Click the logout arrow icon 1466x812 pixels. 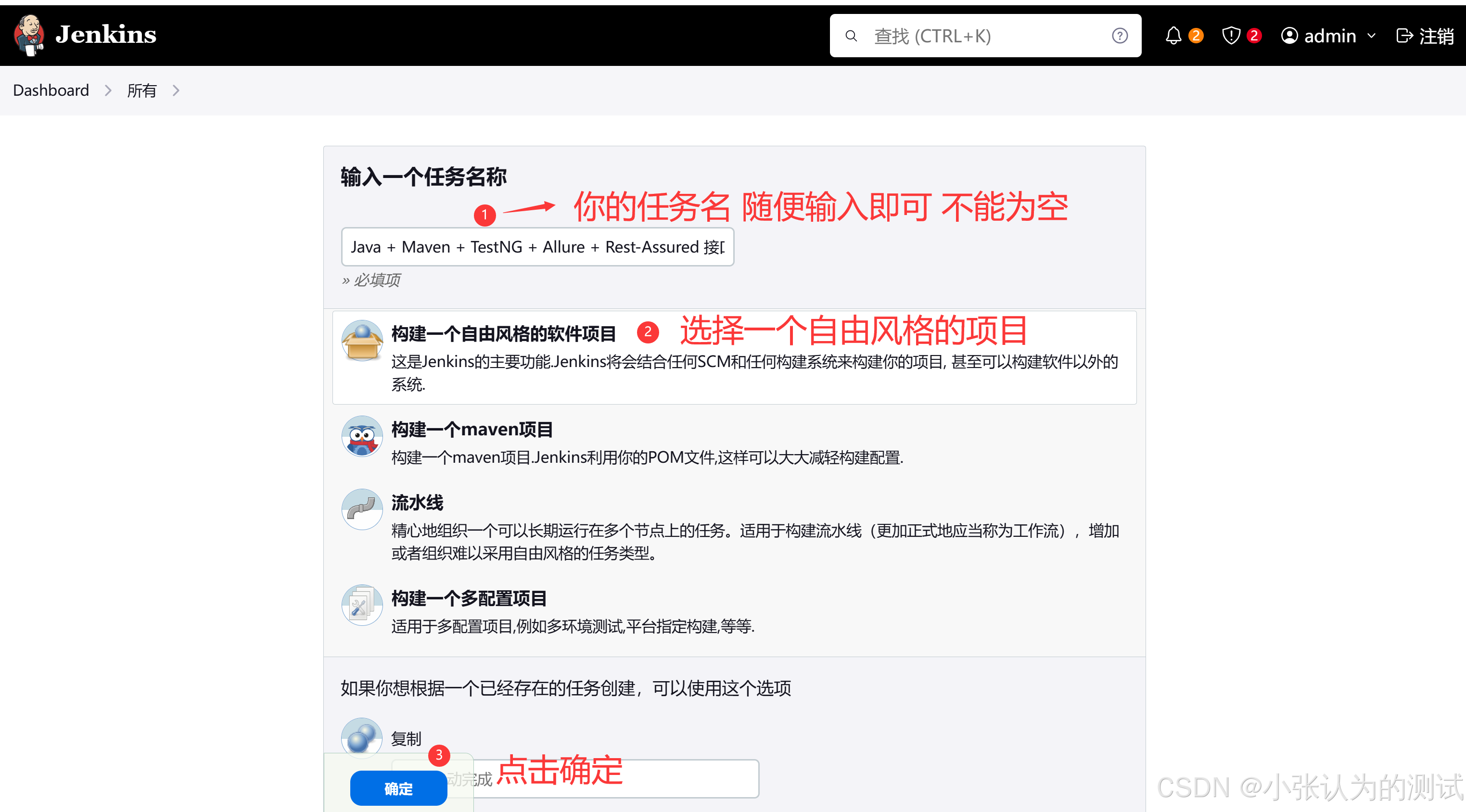[1404, 36]
